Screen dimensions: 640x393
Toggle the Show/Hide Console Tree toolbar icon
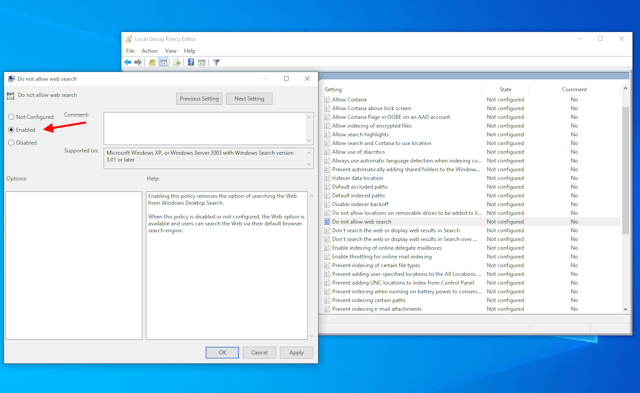(x=163, y=62)
